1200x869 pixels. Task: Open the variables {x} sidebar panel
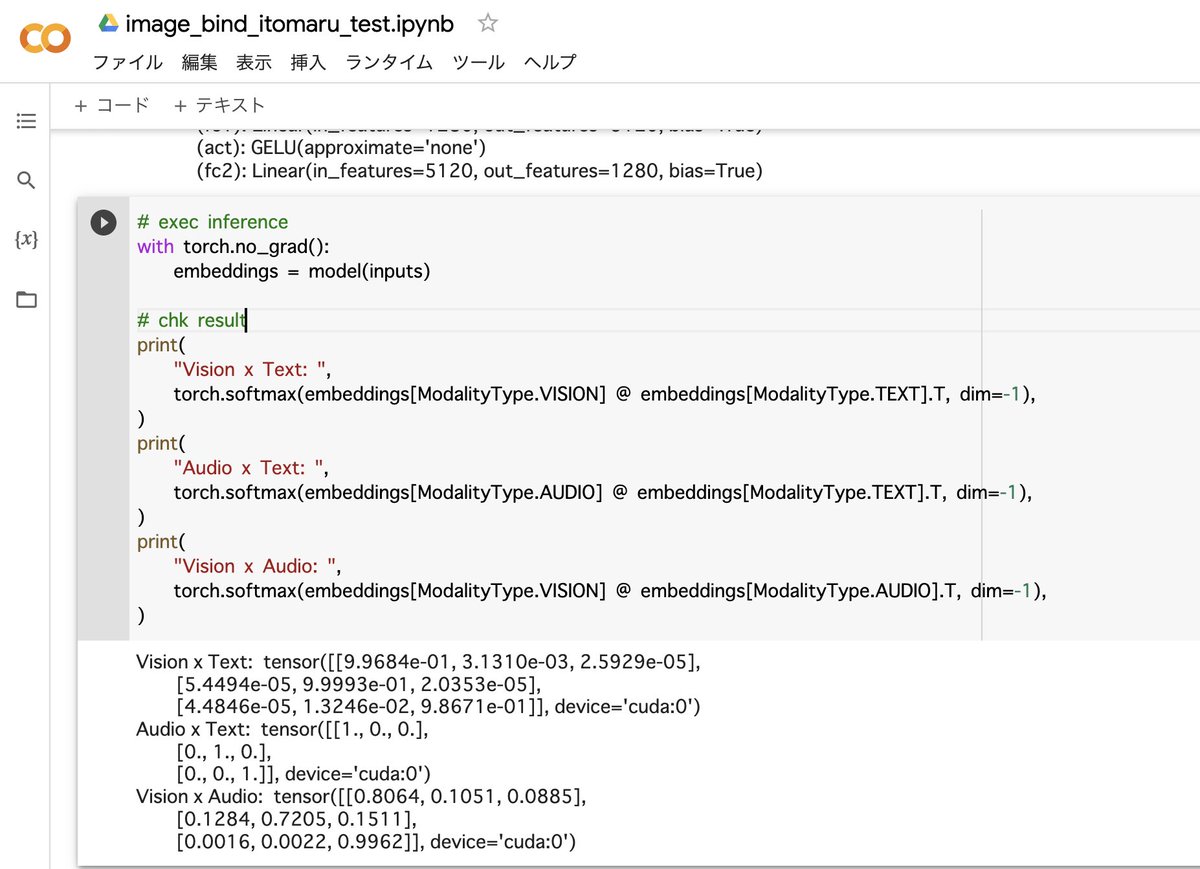pyautogui.click(x=26, y=240)
